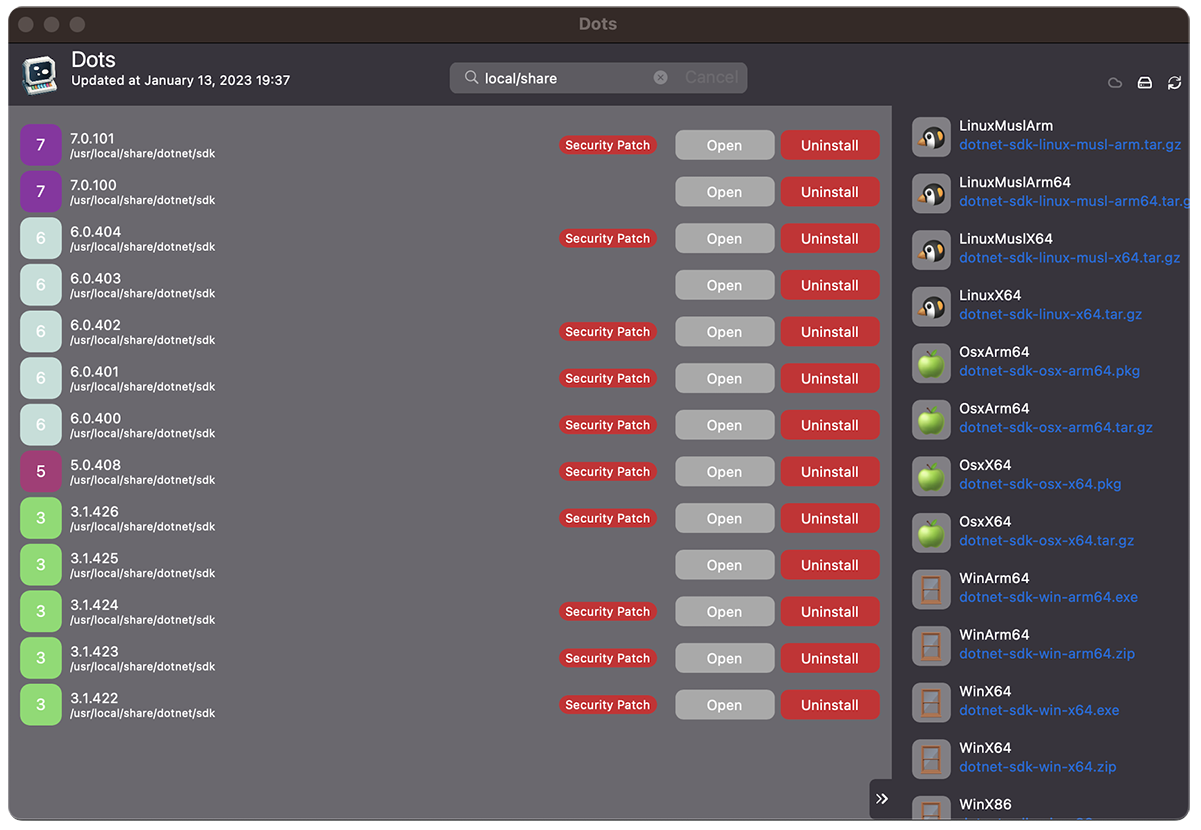
Task: Click the purple 7 badge for 7.0.101
Action: 41,145
